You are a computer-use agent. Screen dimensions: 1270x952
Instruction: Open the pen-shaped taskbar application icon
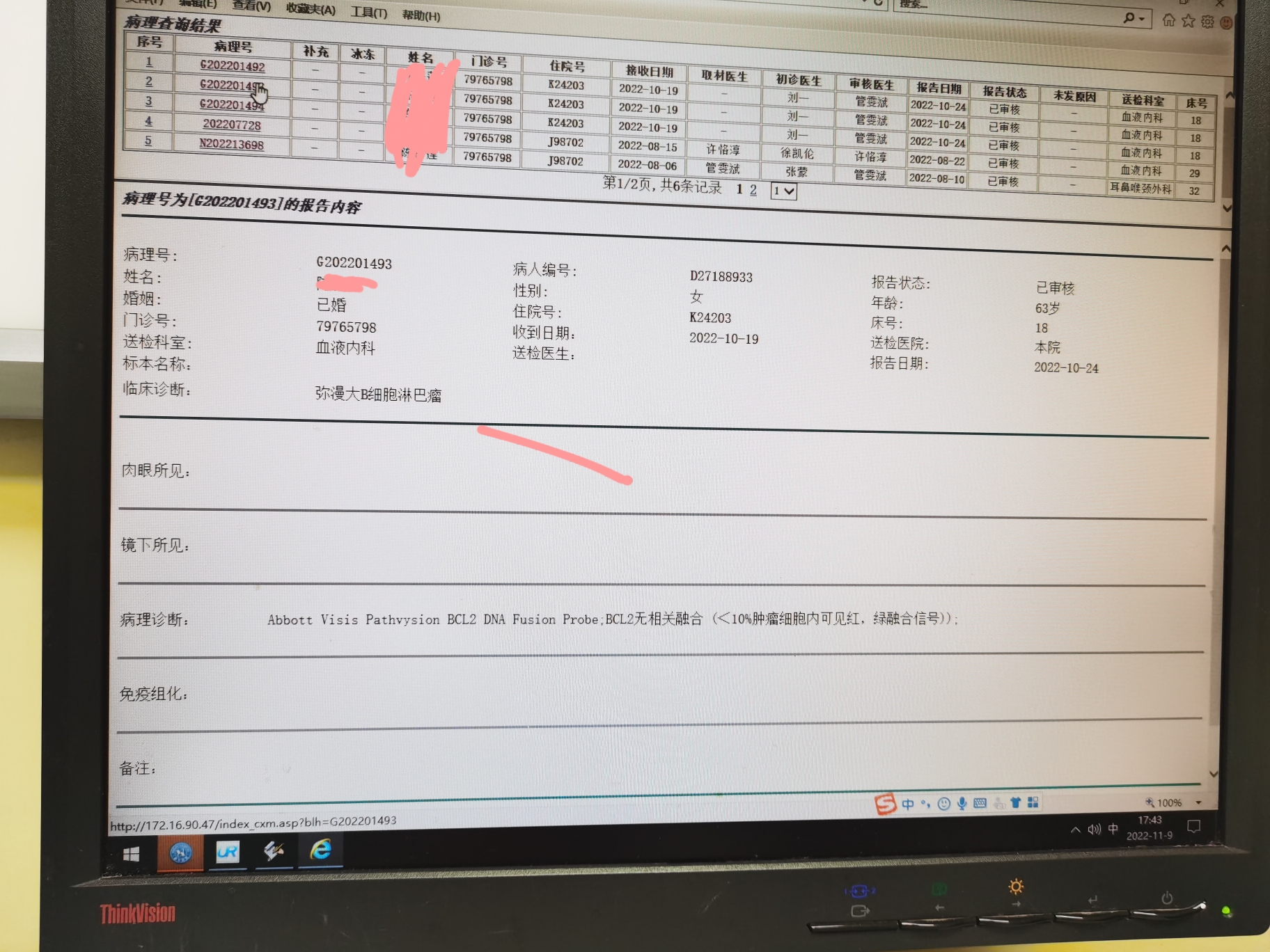coord(274,850)
